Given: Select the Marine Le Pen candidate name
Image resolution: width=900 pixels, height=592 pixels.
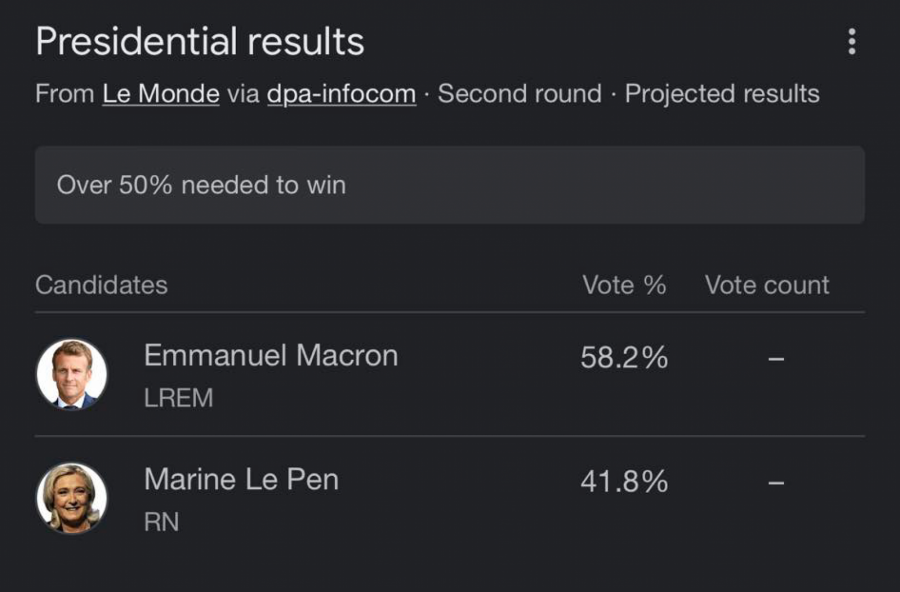Looking at the screenshot, I should tap(241, 479).
